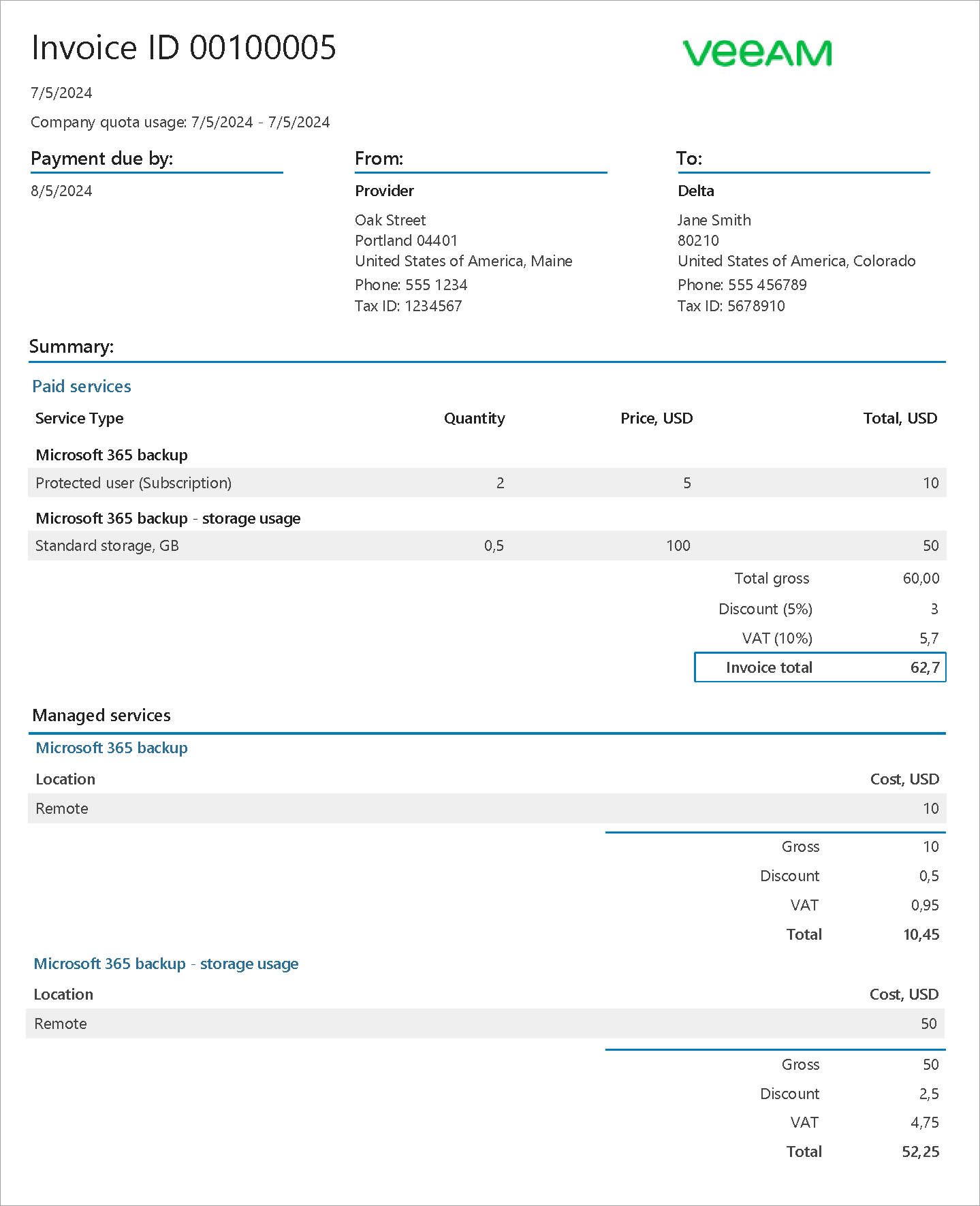Open the blue Microsoft 365 backup heading
The width and height of the screenshot is (980, 1206).
[x=112, y=748]
